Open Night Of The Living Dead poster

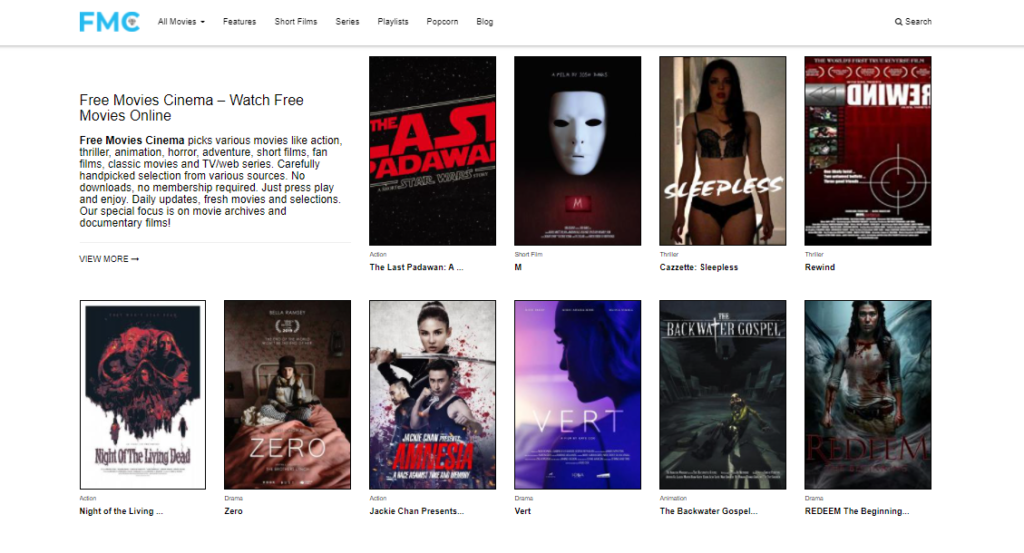(142, 394)
